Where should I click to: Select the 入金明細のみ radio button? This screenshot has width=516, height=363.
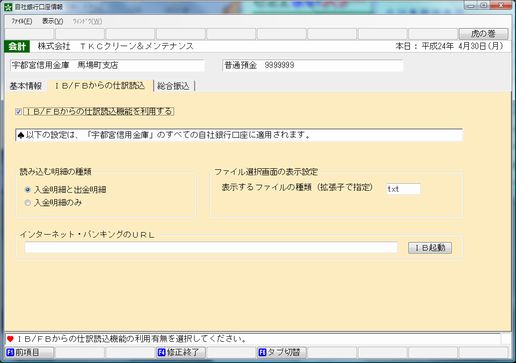tap(28, 203)
